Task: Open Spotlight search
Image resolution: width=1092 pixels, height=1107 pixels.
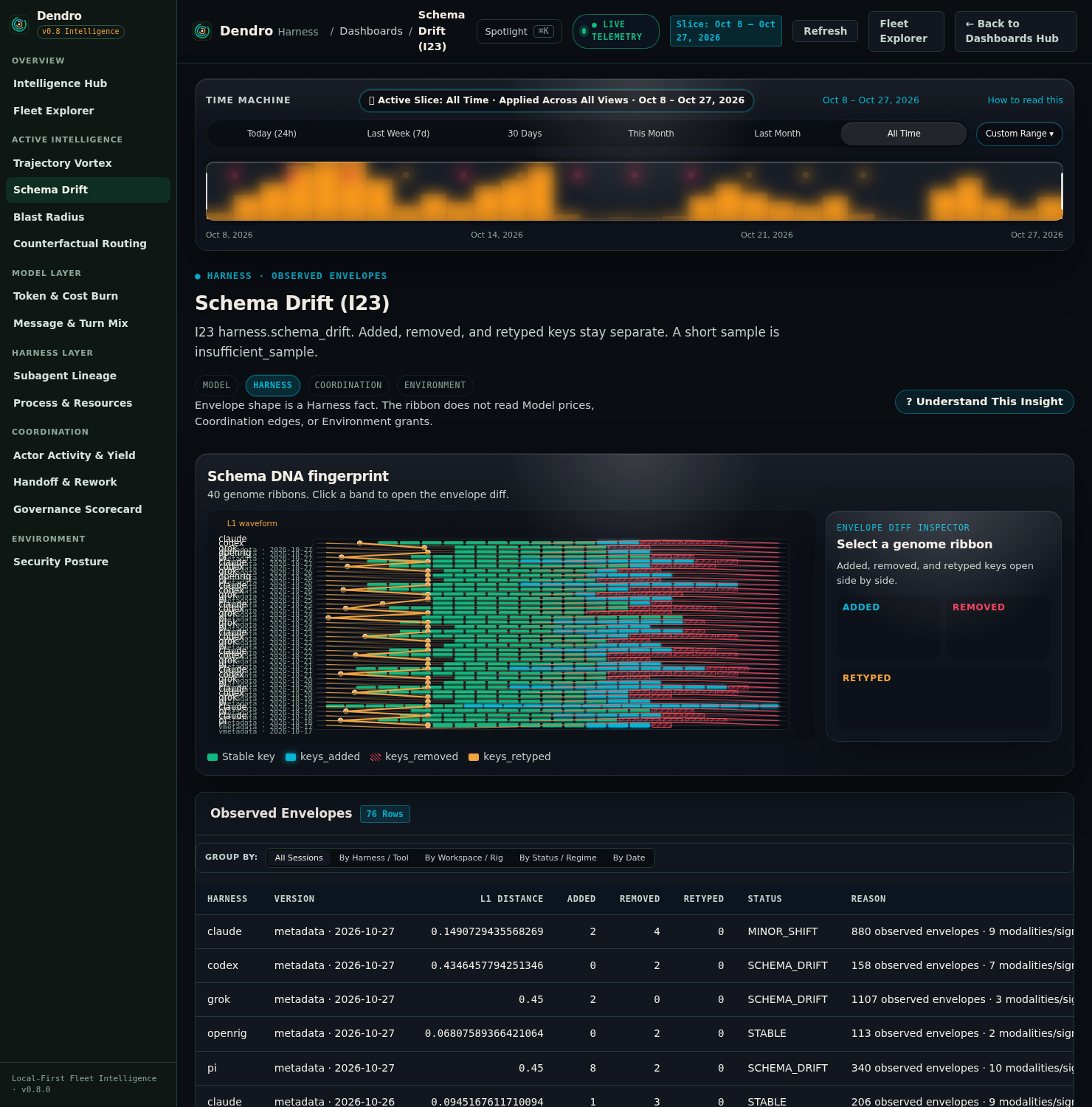Action: (519, 31)
